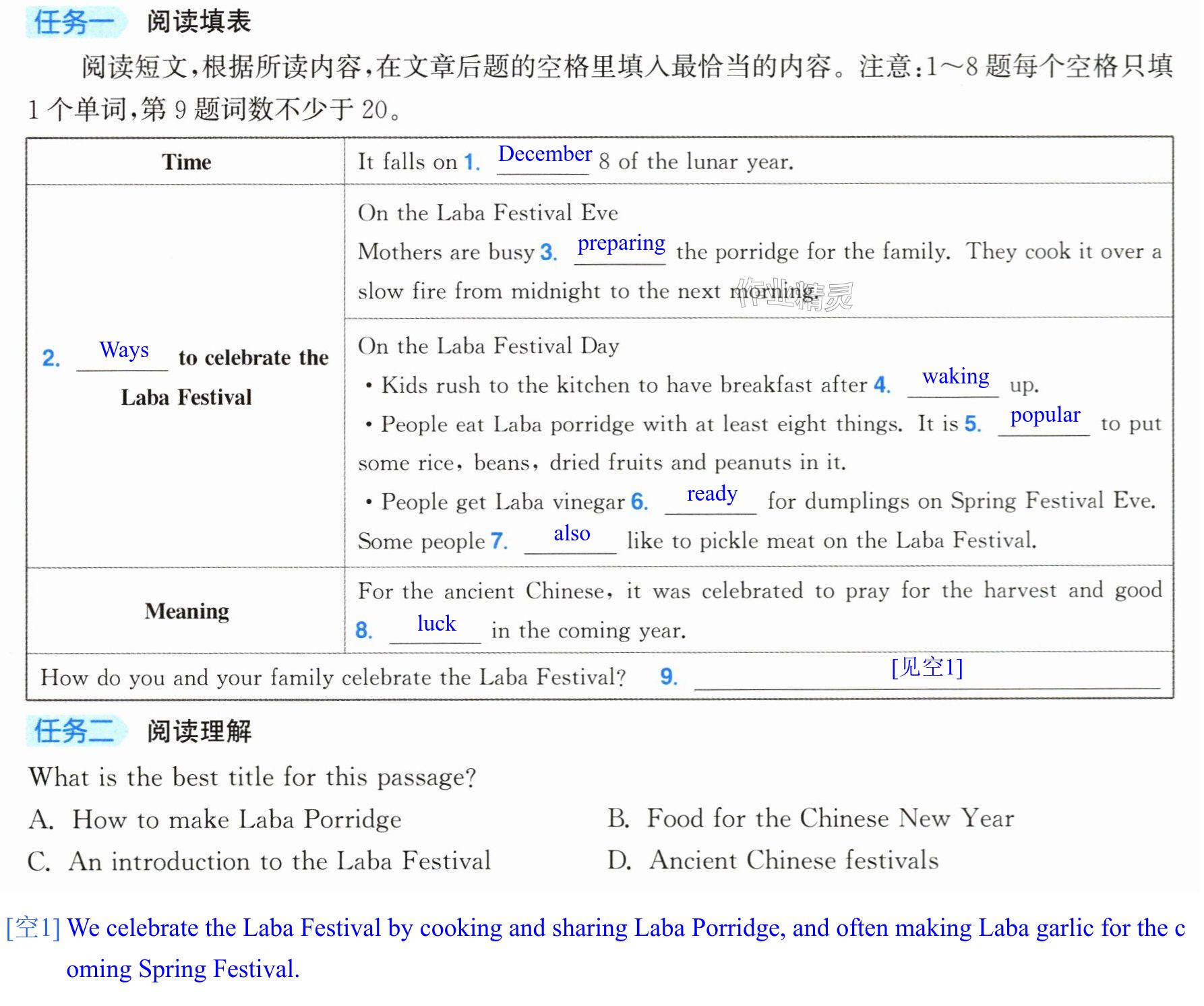This screenshot has height=1006, width=1204.
Task: Choose option A How to make Laba Porridge
Action: tap(215, 819)
